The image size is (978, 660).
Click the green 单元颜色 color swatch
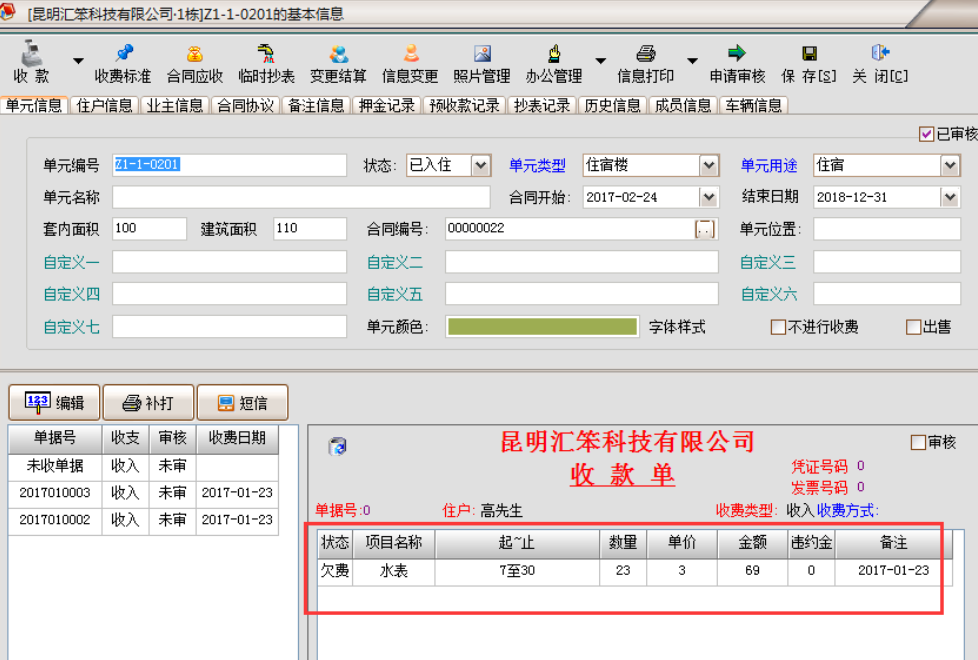point(543,327)
